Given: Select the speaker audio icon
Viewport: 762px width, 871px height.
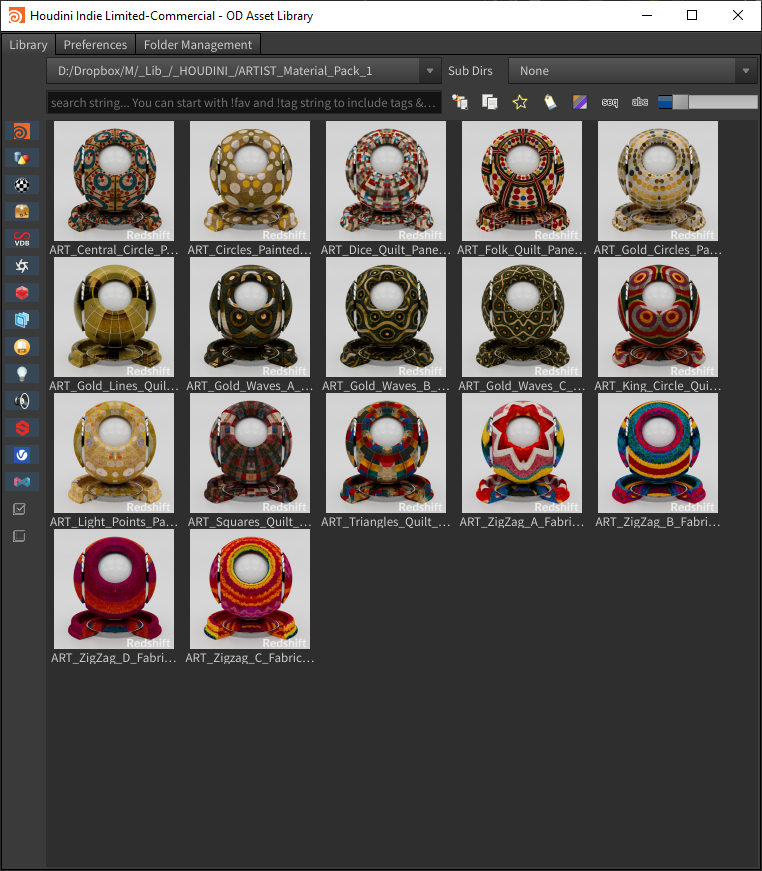Looking at the screenshot, I should 22,401.
